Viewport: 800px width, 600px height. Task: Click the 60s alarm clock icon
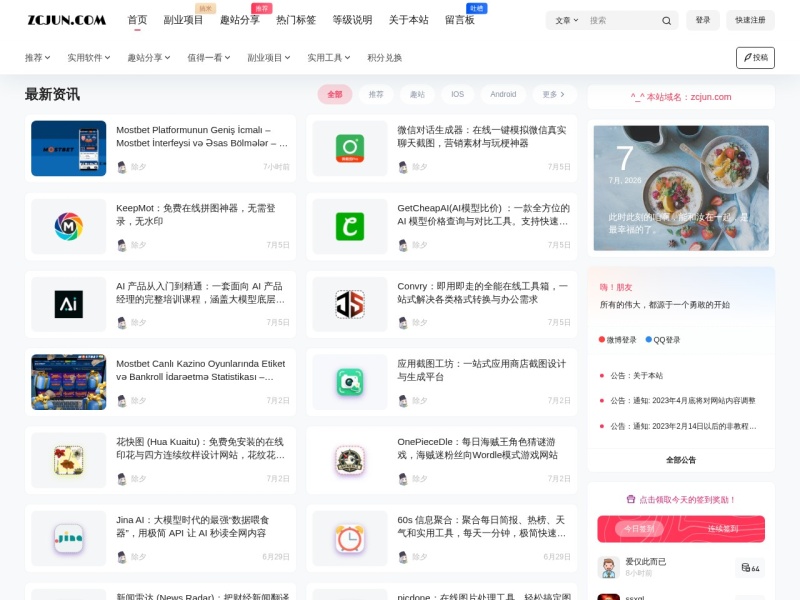(x=350, y=538)
